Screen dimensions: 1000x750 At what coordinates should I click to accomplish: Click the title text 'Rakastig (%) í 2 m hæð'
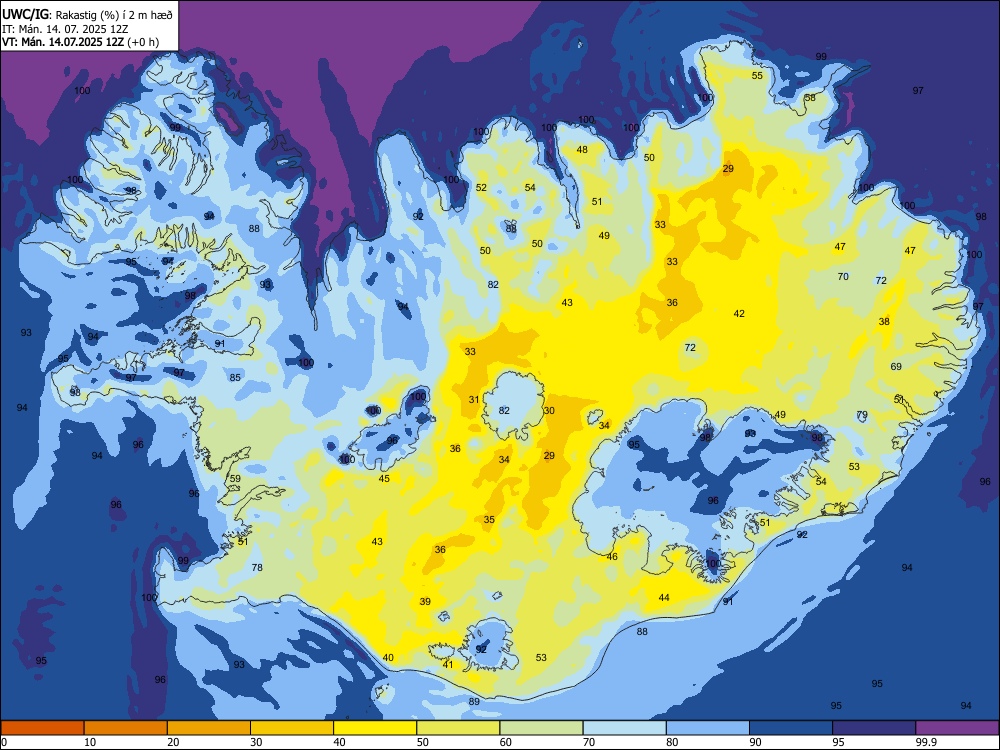coord(114,14)
